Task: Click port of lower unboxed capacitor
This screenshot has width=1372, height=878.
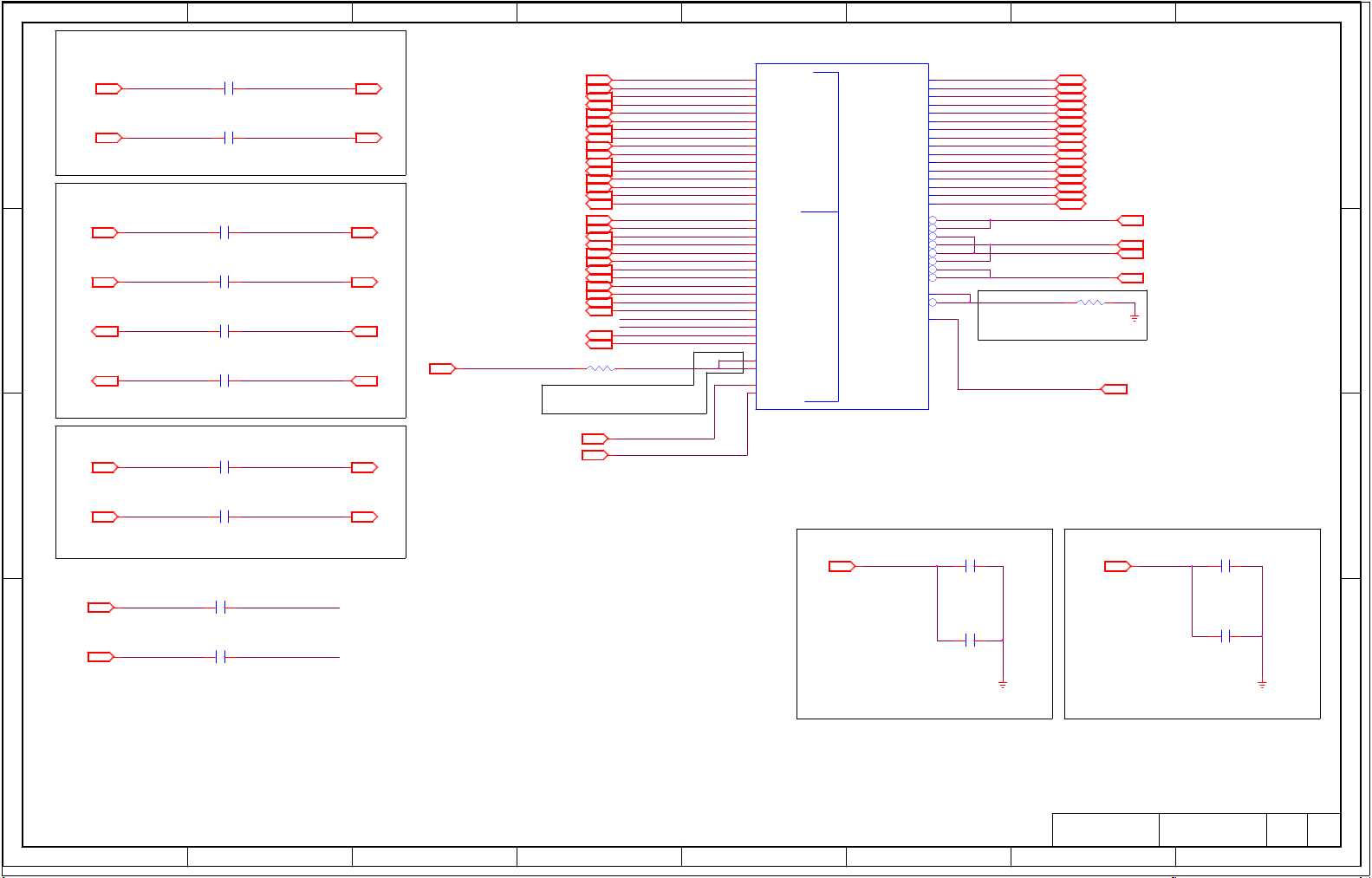Action: pyautogui.click(x=101, y=657)
